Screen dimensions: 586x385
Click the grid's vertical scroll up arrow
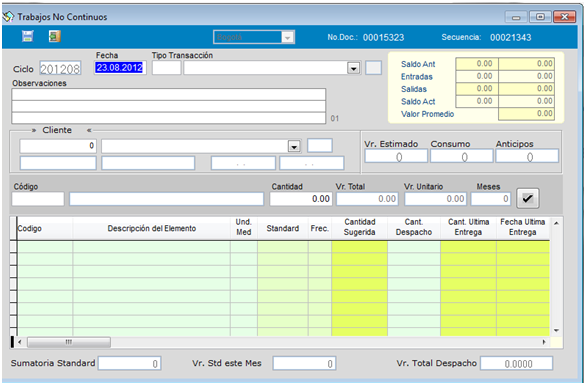tap(556, 223)
